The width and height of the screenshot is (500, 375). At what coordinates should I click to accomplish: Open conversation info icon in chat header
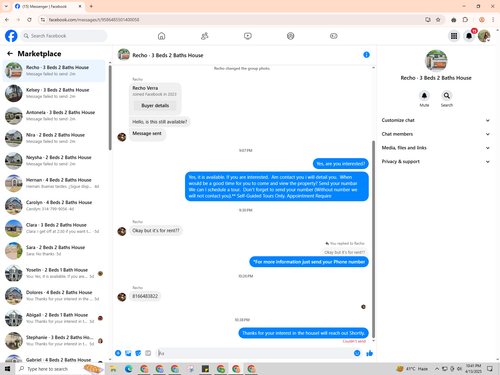tap(366, 55)
